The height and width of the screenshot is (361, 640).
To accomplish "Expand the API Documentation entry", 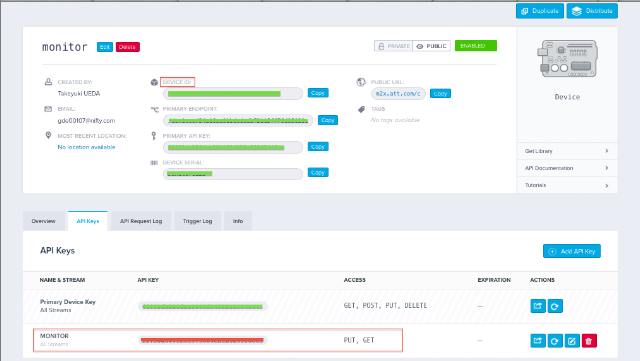I will tap(567, 168).
